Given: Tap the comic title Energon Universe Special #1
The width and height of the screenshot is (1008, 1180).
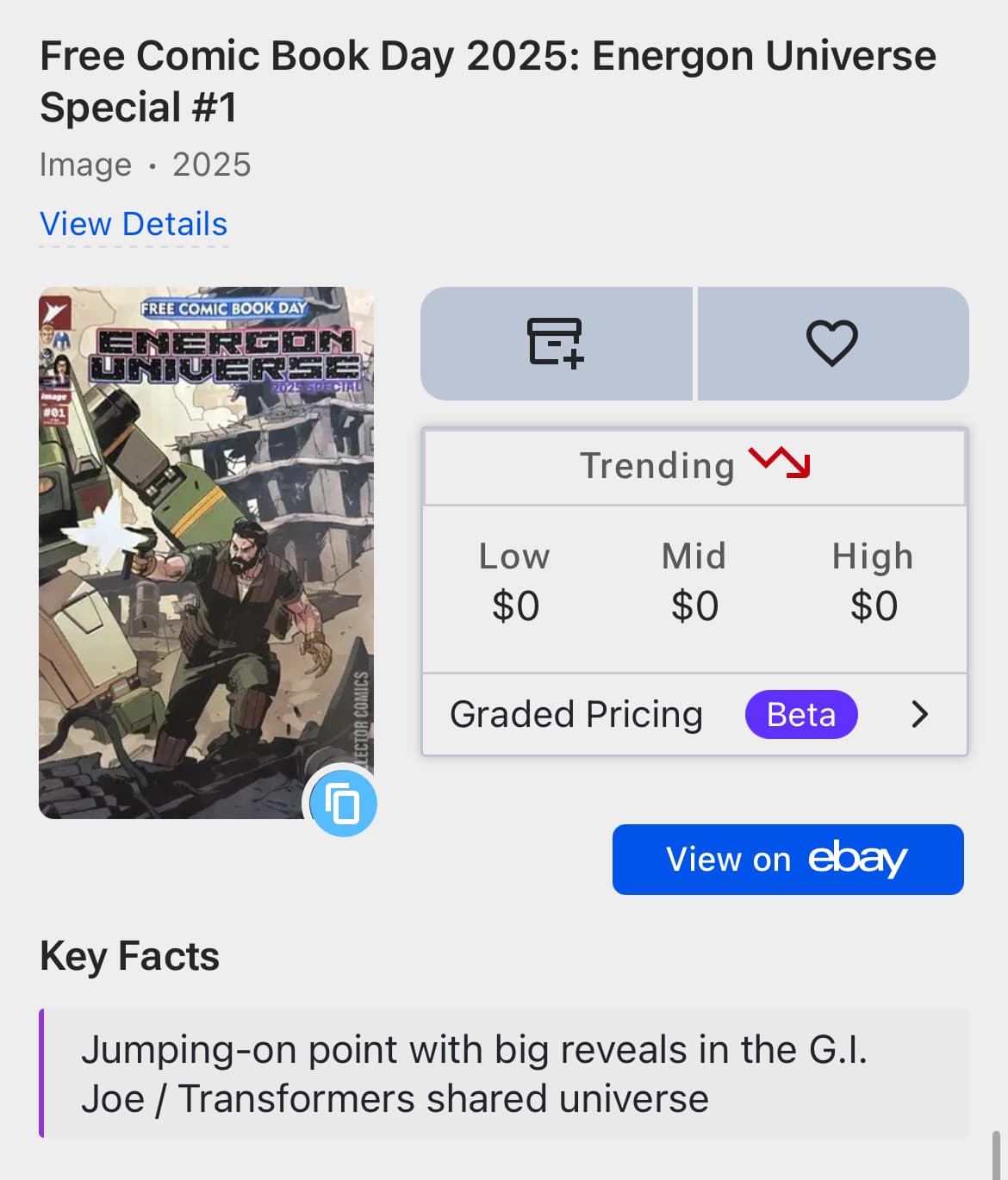Looking at the screenshot, I should (488, 81).
